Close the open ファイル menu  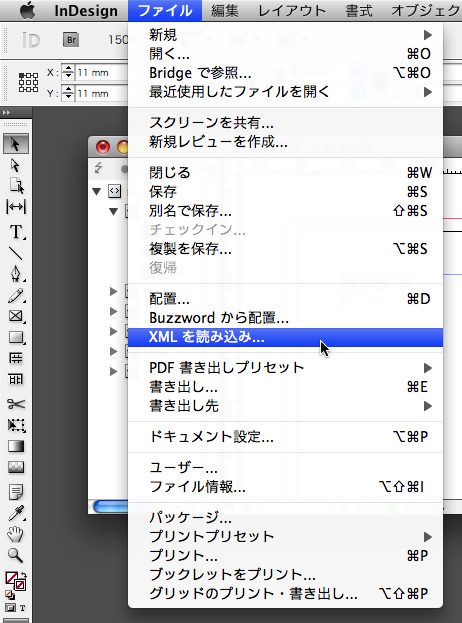click(165, 10)
